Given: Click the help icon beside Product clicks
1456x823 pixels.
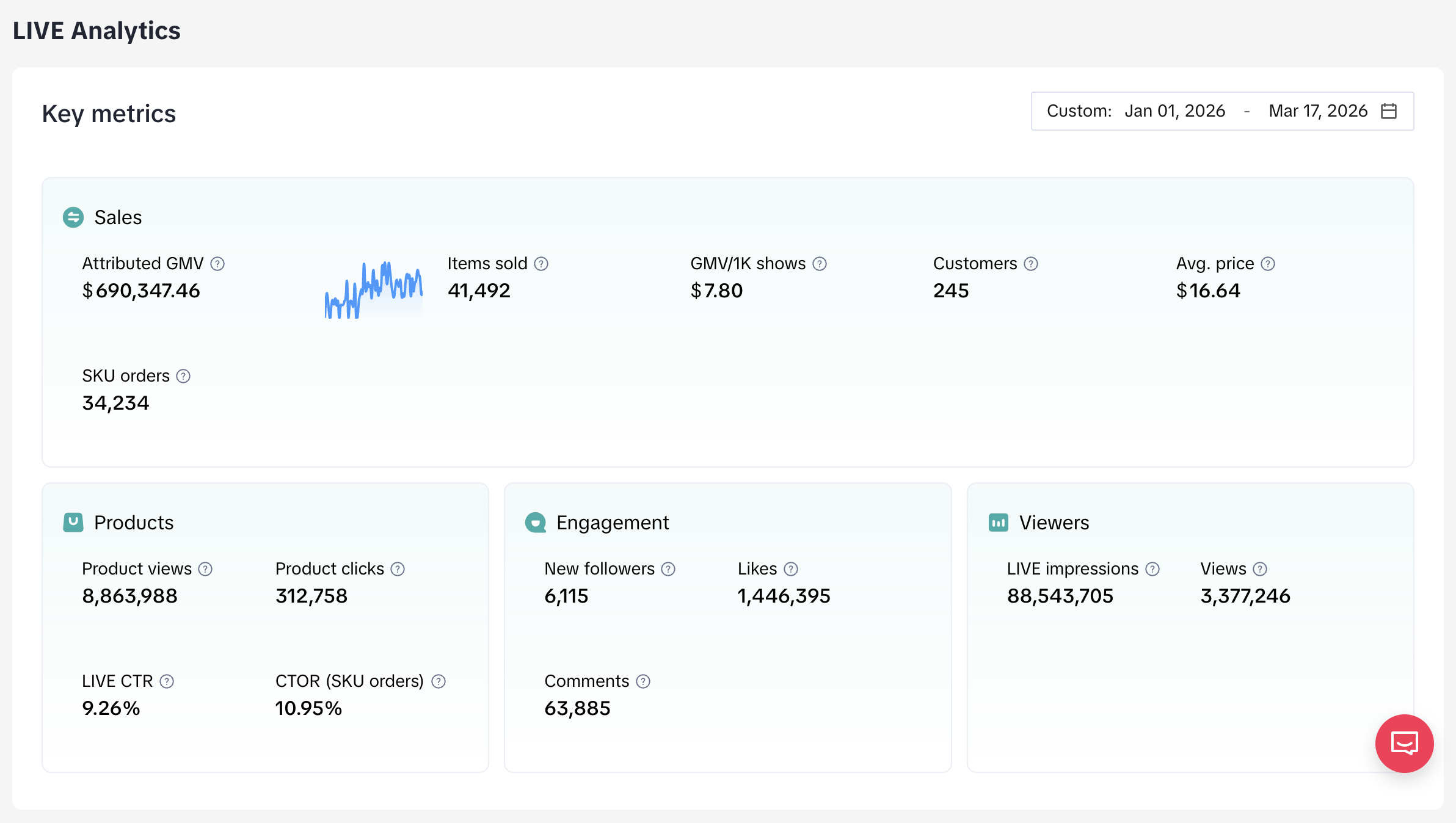Looking at the screenshot, I should pyautogui.click(x=398, y=569).
